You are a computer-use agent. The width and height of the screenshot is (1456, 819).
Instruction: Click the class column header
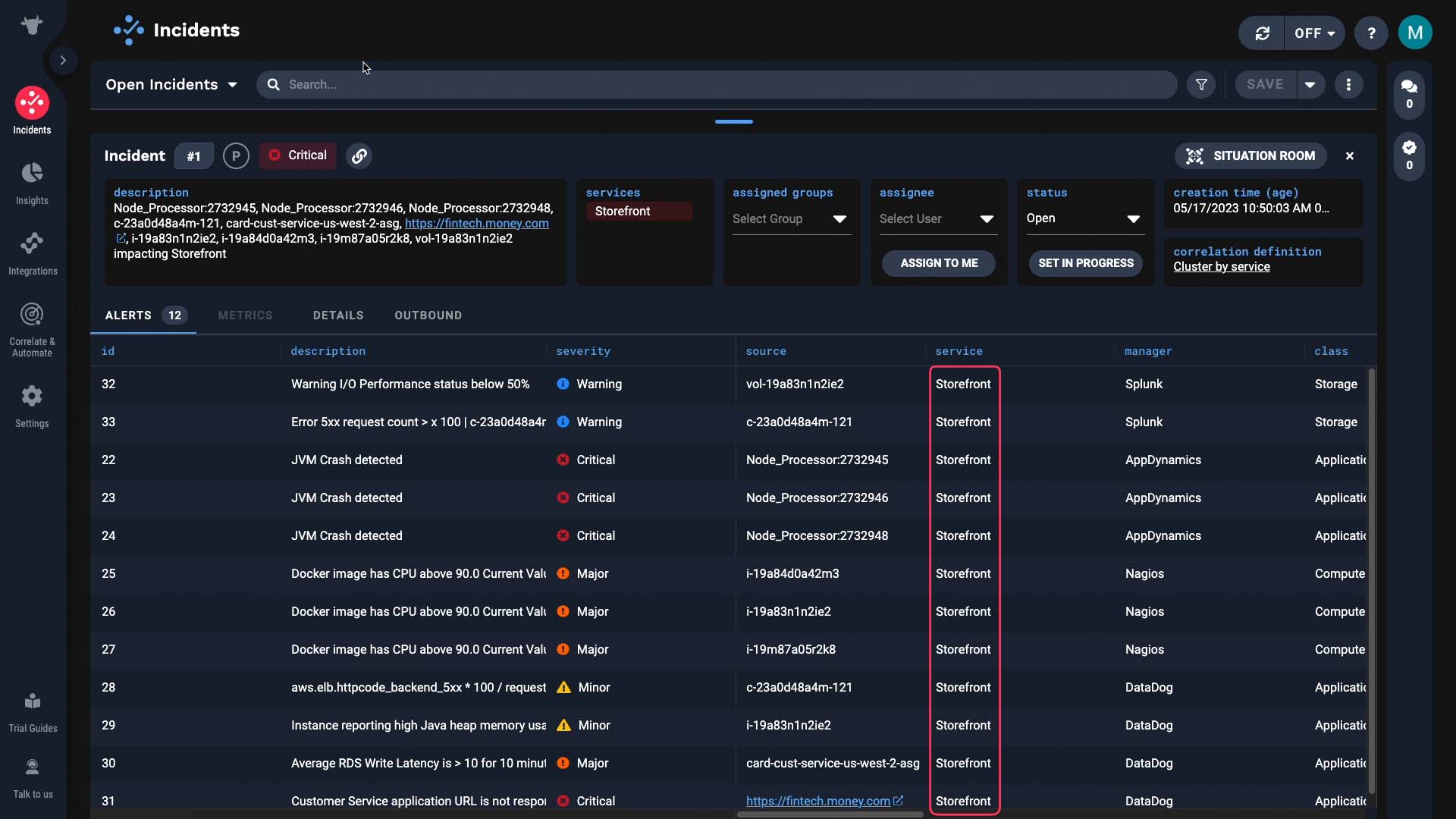[x=1331, y=351]
